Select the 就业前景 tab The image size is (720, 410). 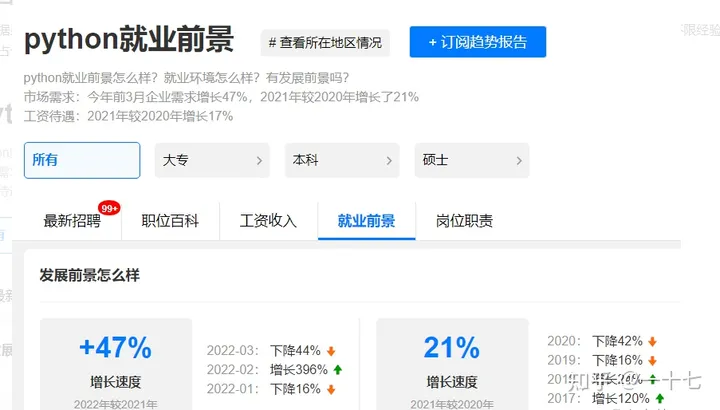[x=366, y=221]
